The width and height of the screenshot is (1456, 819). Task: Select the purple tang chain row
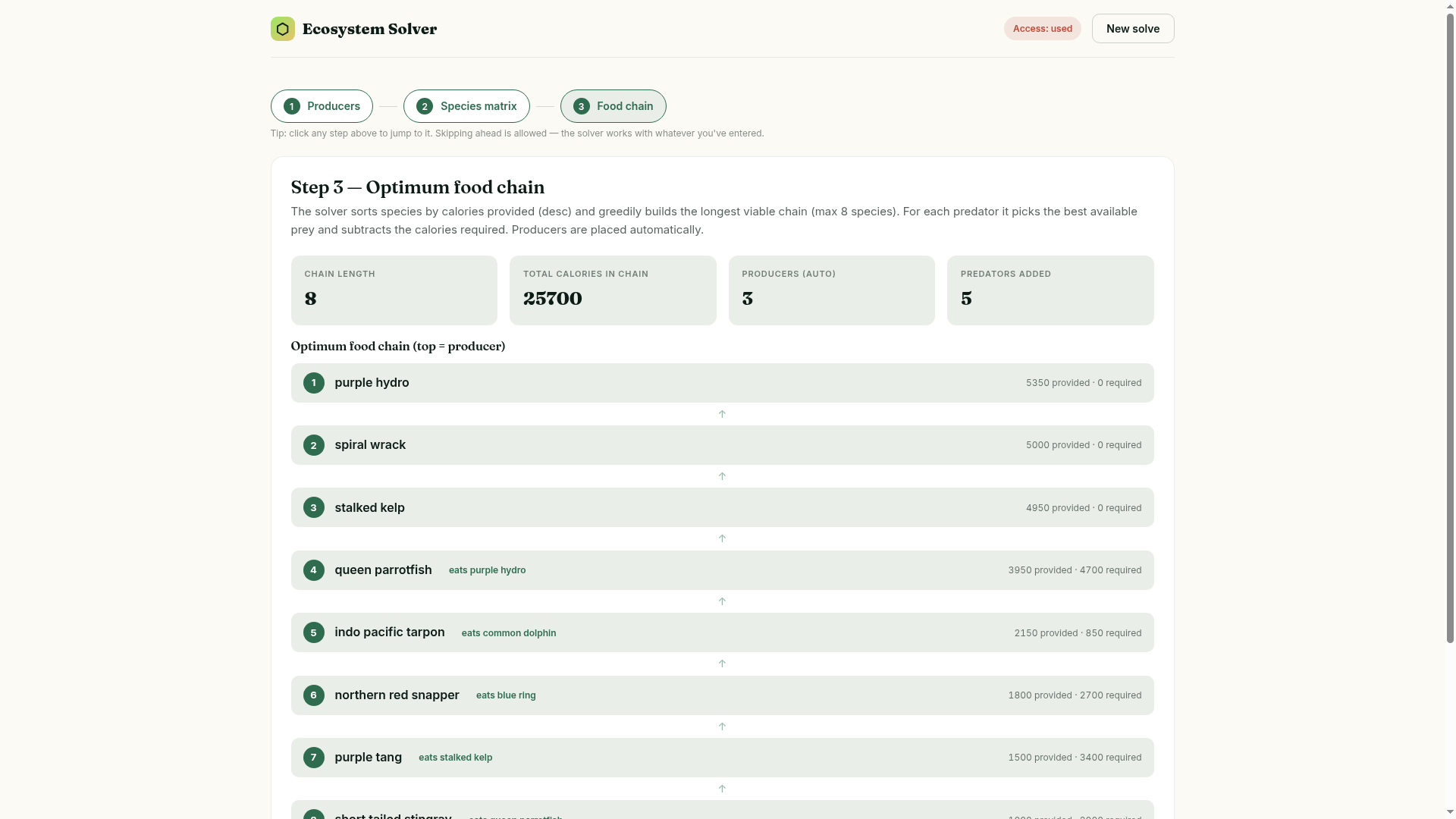pyautogui.click(x=722, y=758)
